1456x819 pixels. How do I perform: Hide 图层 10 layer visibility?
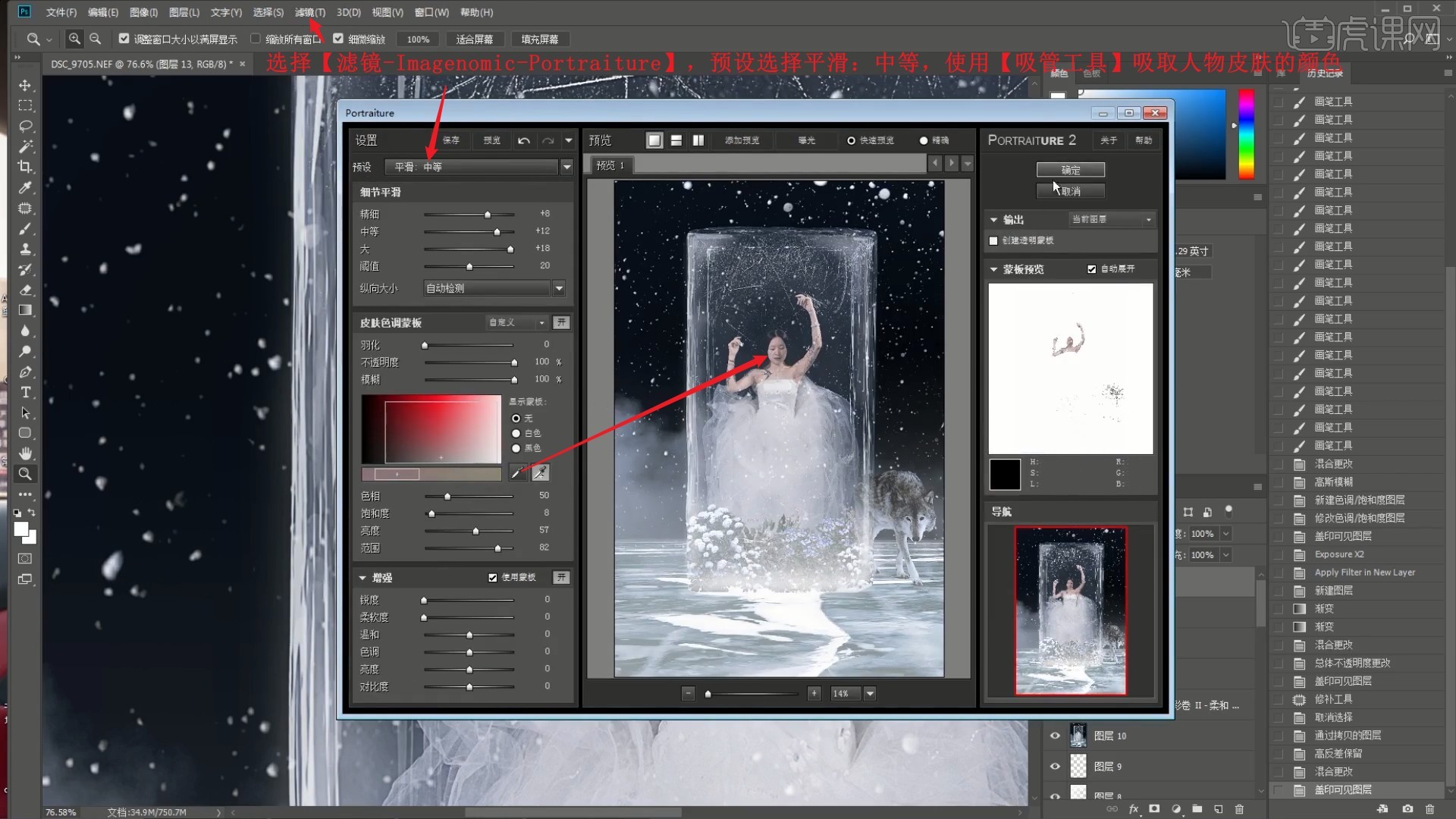coord(1055,736)
